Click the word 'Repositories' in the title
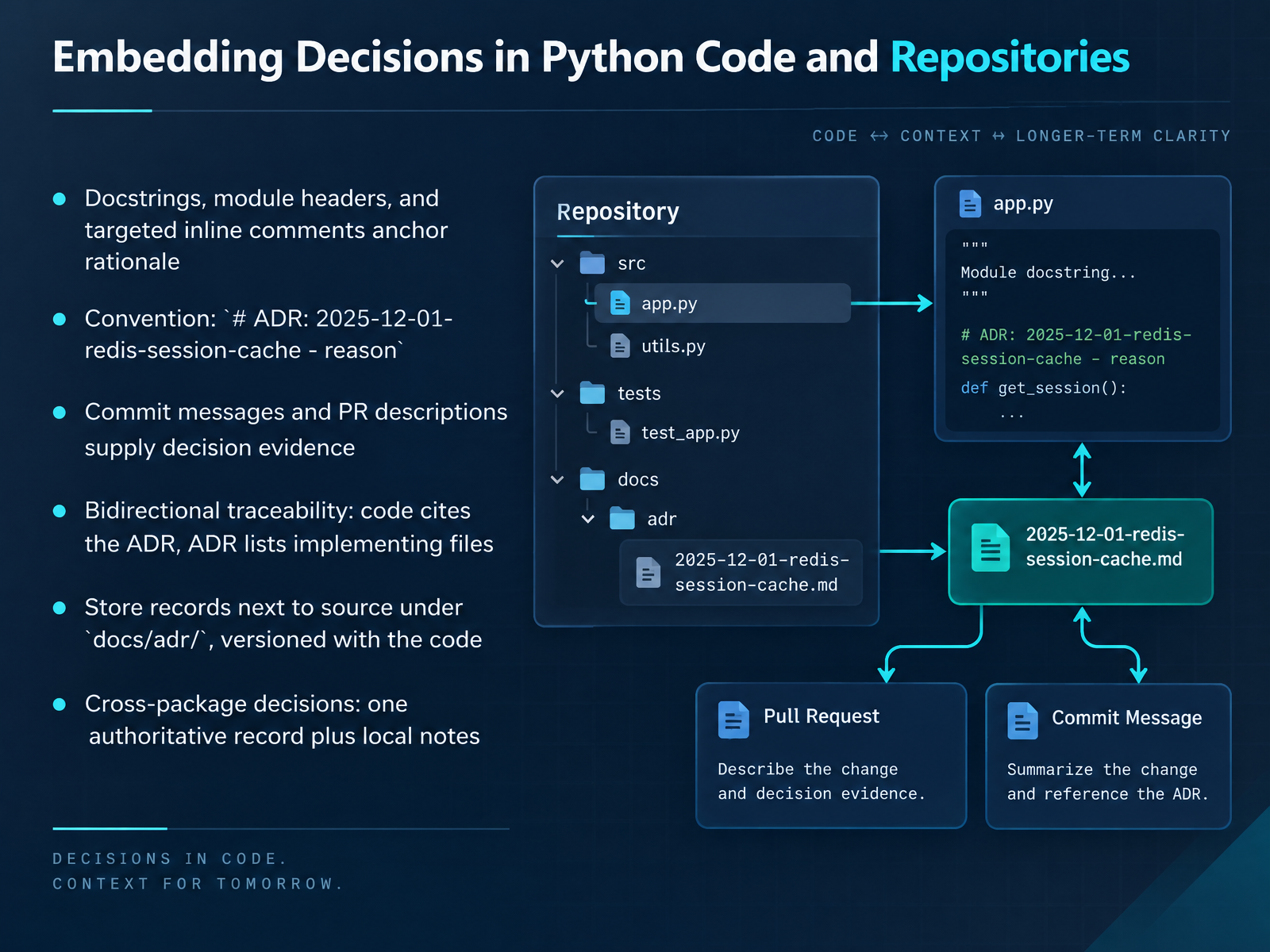 pyautogui.click(x=1010, y=57)
